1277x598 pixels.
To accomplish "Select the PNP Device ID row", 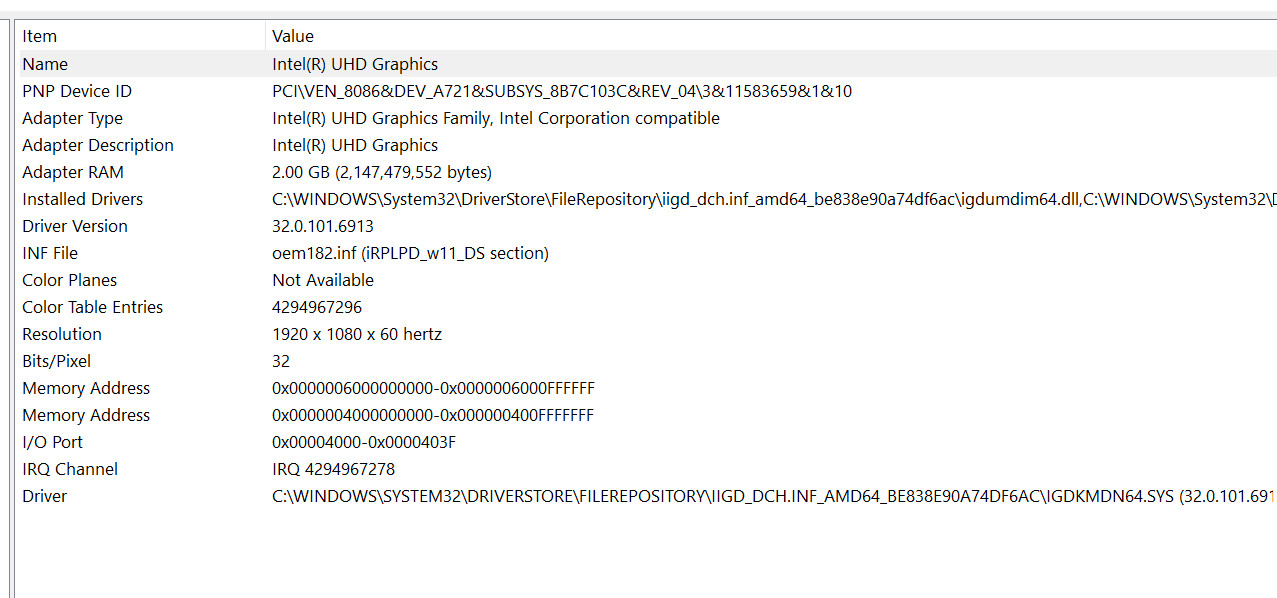I will (x=648, y=91).
